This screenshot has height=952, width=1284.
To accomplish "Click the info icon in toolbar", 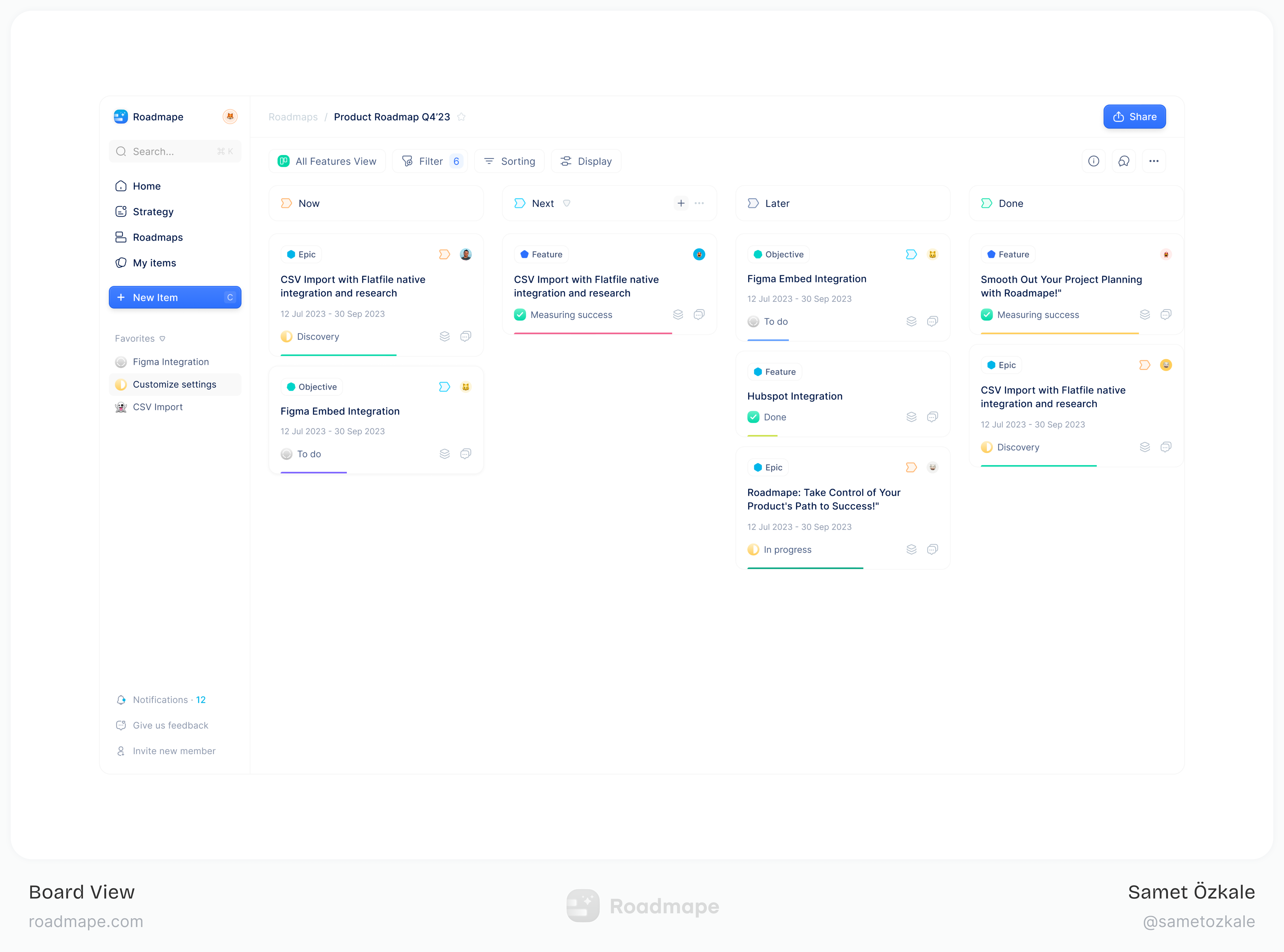I will click(x=1093, y=161).
